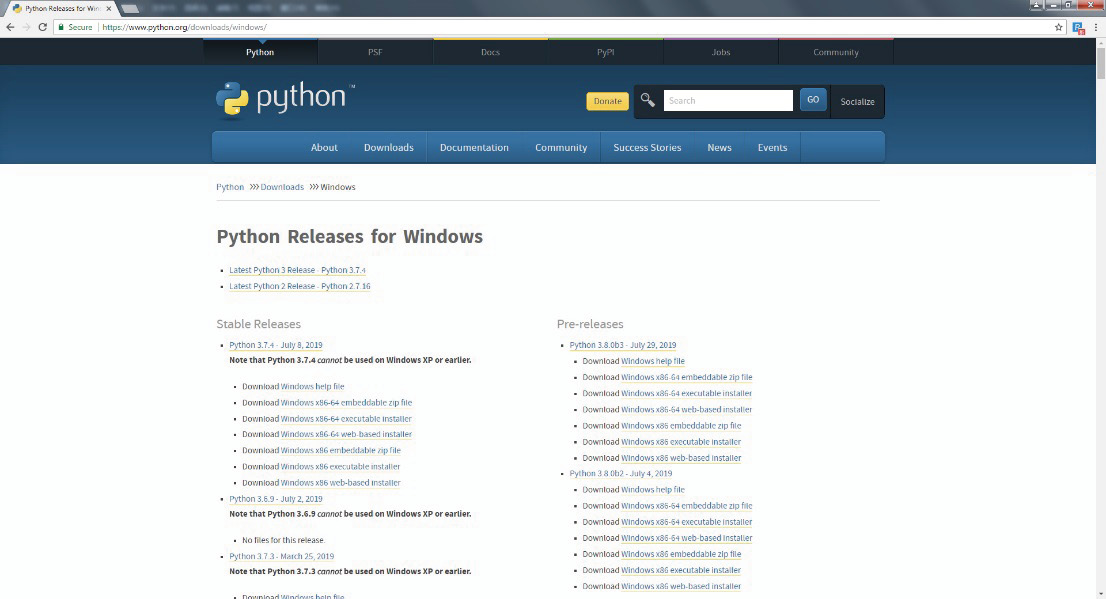Download 3.8.0b2 x86-64 executable installer
Screen dimensions: 1106x599
coord(686,522)
